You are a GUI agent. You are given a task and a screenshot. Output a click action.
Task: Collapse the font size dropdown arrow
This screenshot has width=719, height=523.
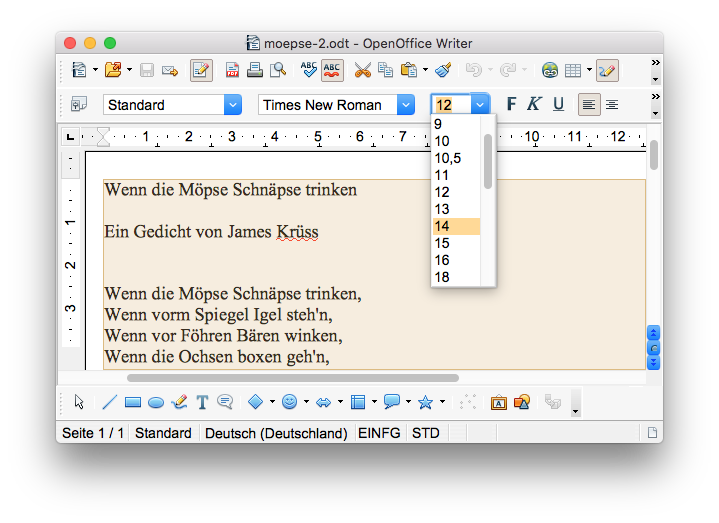(x=480, y=105)
